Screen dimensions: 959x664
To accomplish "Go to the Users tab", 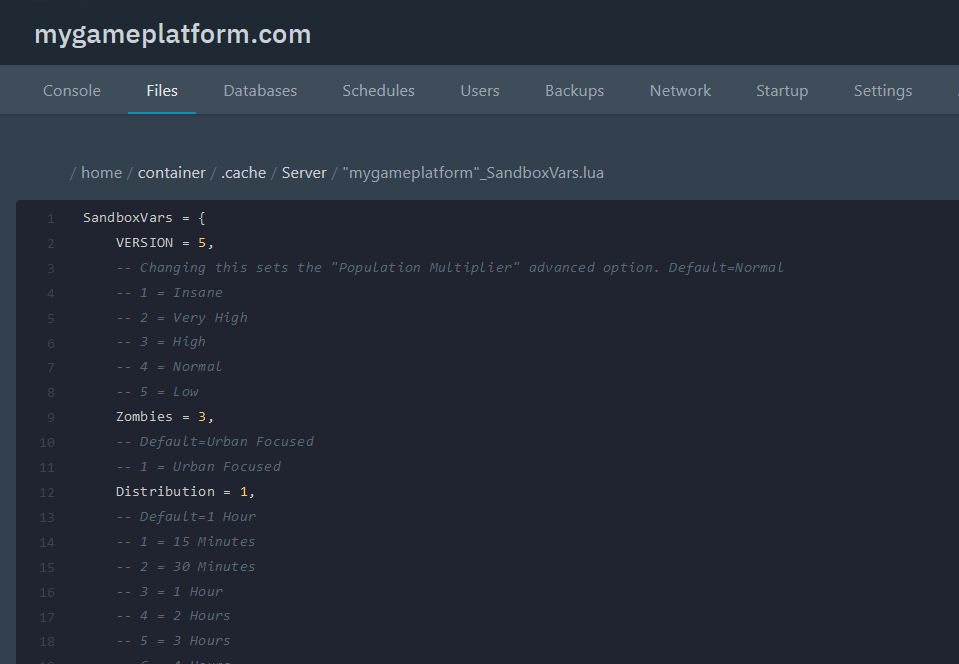I will pyautogui.click(x=480, y=90).
